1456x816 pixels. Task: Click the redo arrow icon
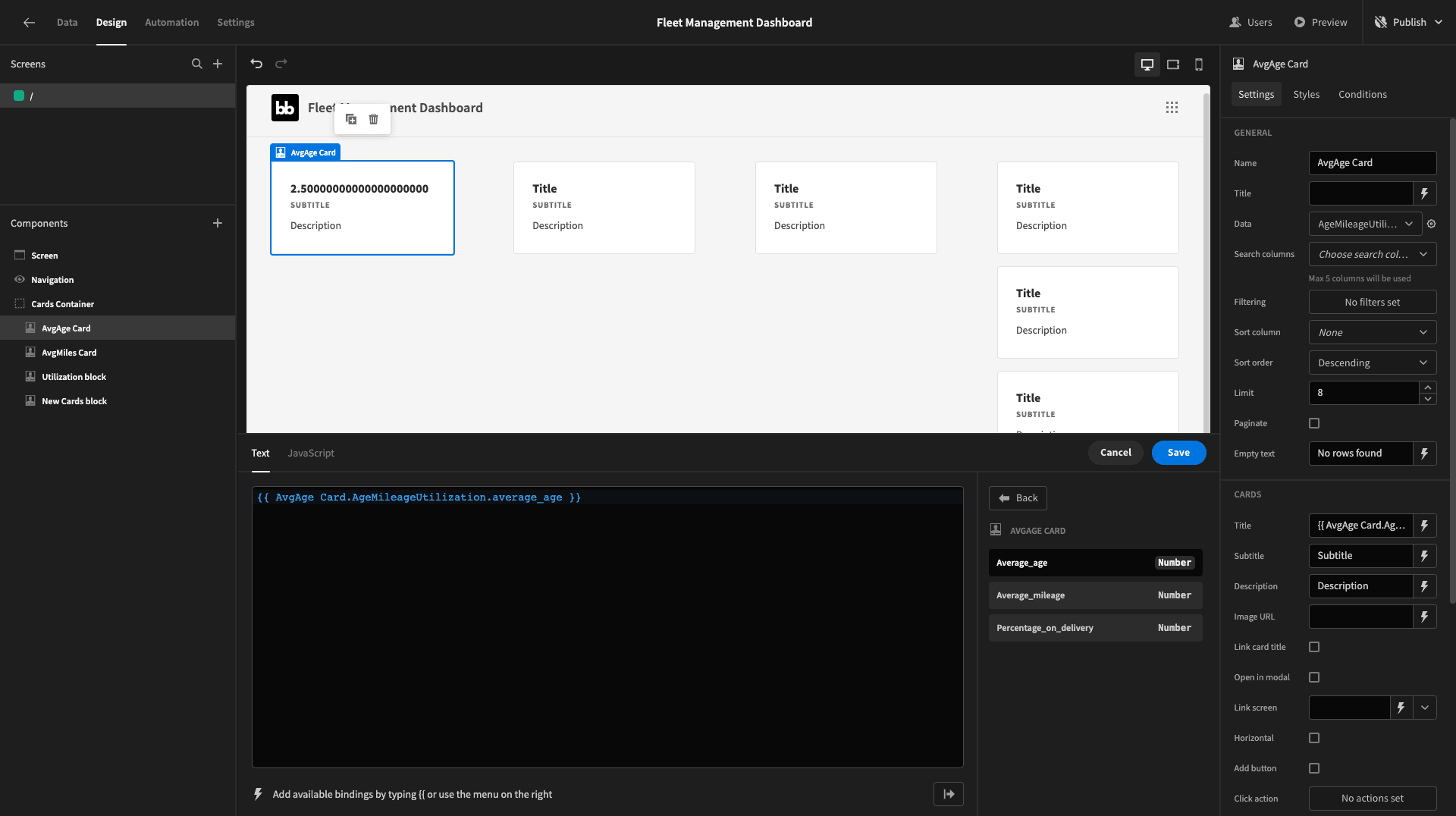tap(281, 64)
